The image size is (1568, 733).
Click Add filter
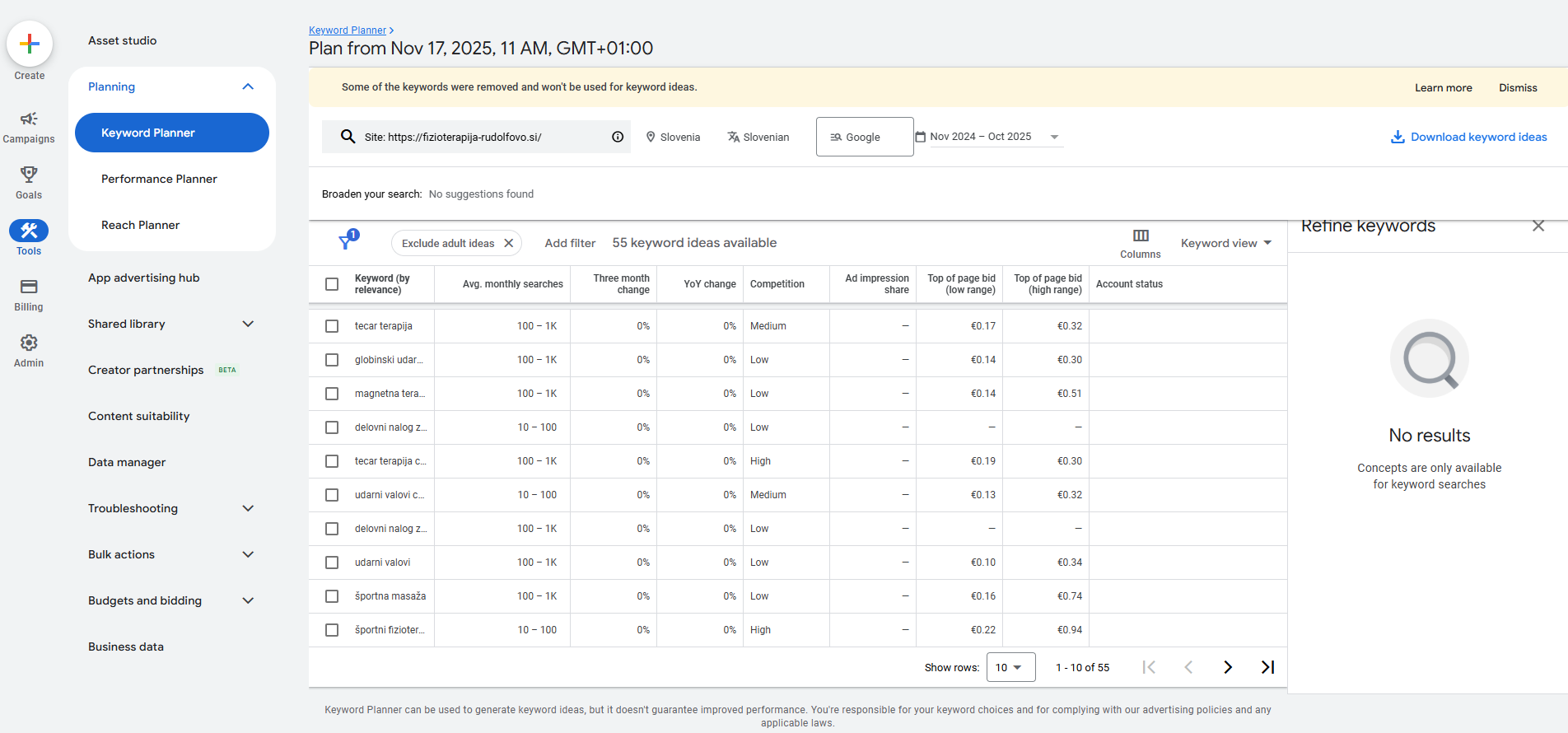pyautogui.click(x=570, y=243)
